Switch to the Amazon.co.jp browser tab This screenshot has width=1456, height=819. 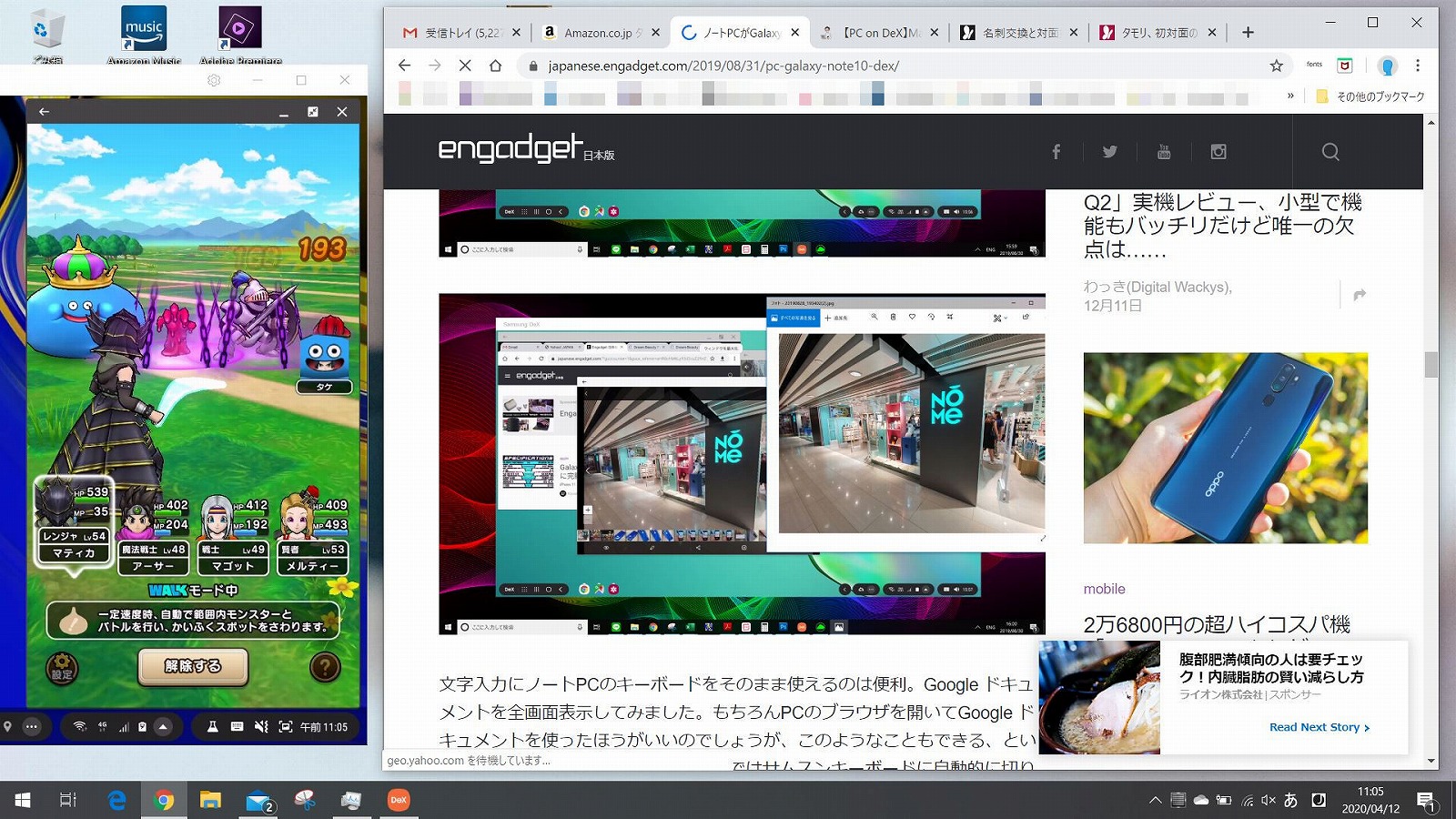click(597, 33)
